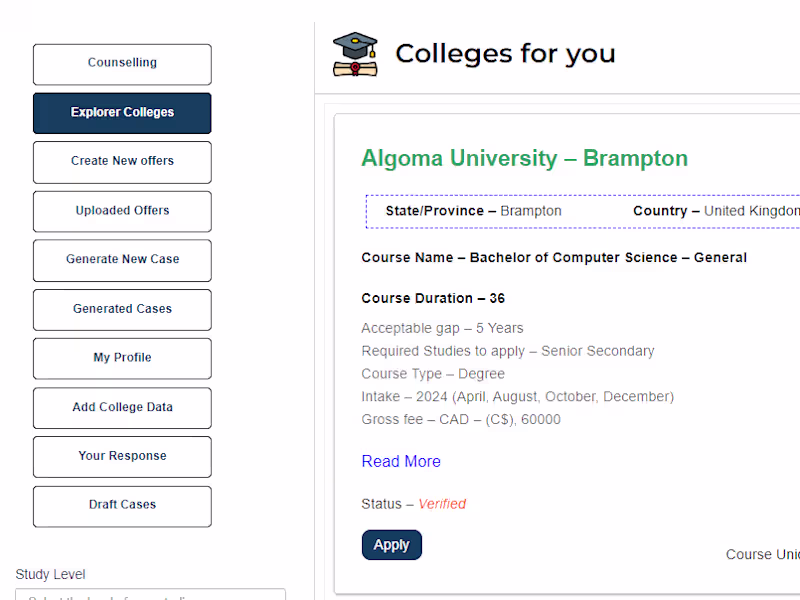
Task: Click the Read More link
Action: pyautogui.click(x=401, y=461)
